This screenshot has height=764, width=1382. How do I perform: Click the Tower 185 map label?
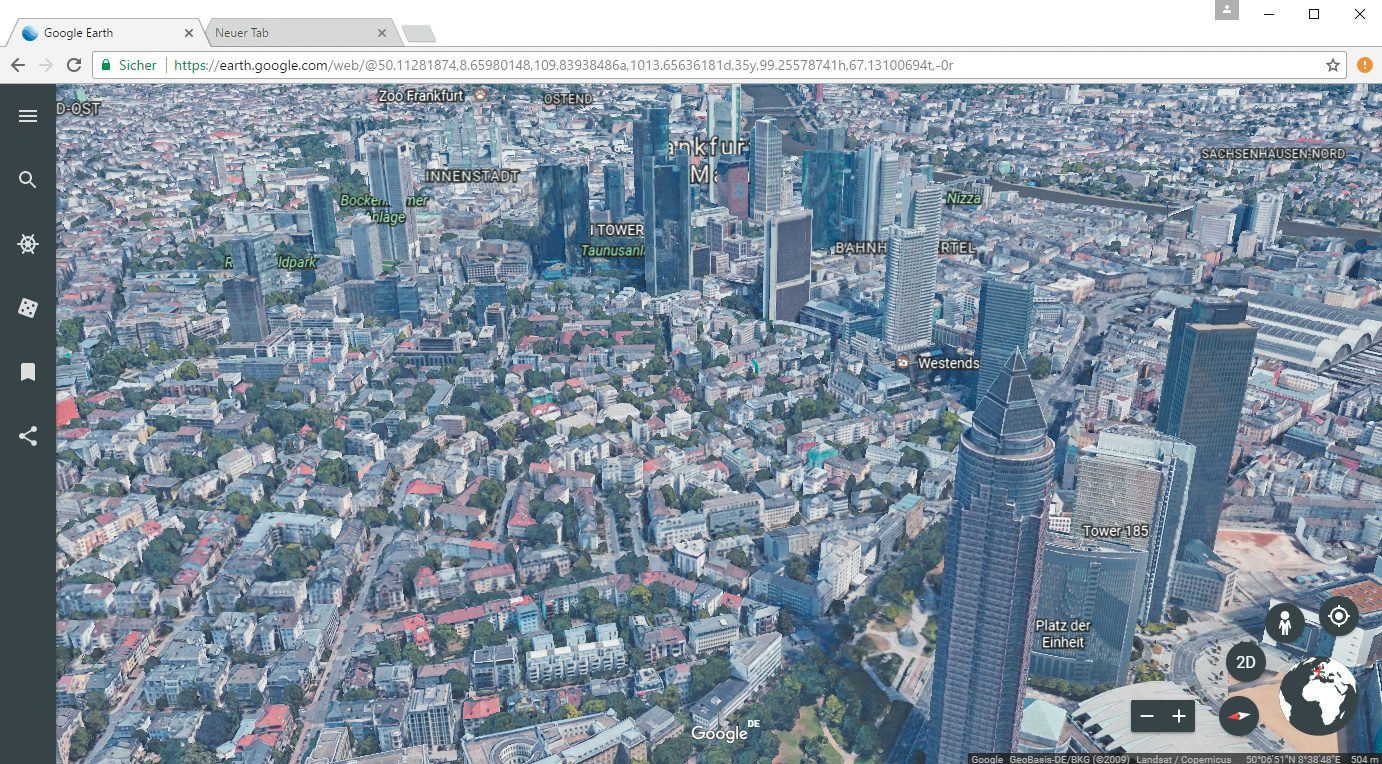[x=1115, y=531]
